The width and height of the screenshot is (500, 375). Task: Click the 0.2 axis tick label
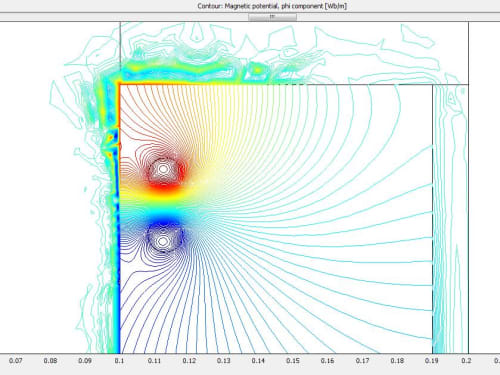(466, 361)
